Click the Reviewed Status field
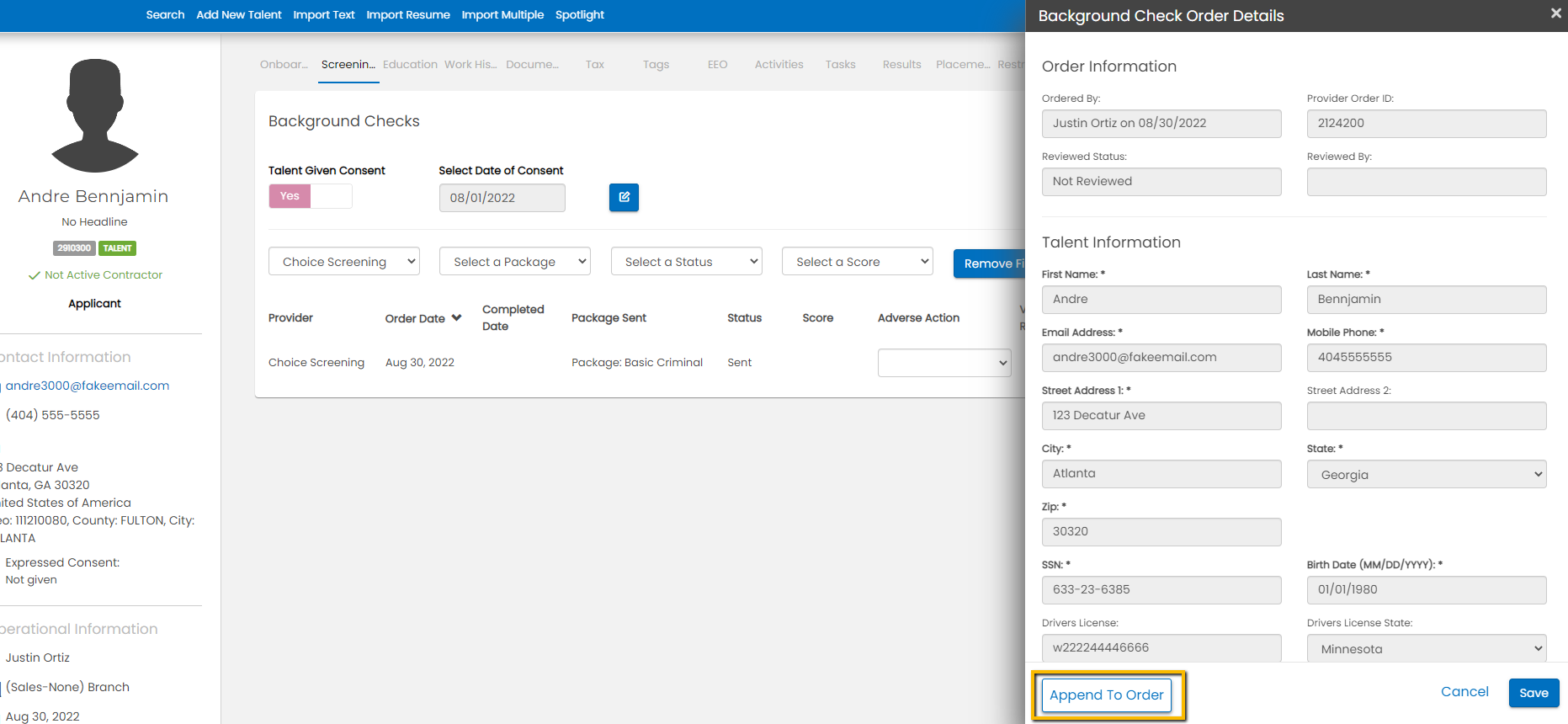The image size is (1568, 724). pos(1161,182)
